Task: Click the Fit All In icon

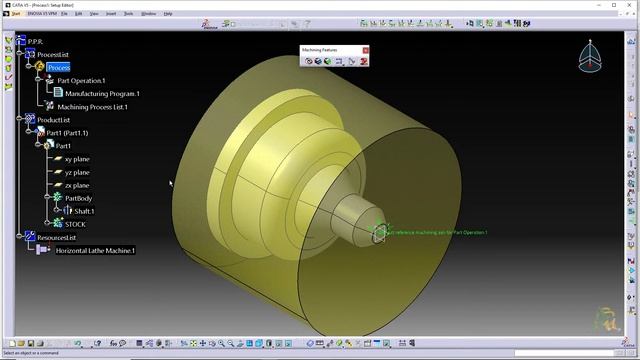Action: click(x=193, y=344)
